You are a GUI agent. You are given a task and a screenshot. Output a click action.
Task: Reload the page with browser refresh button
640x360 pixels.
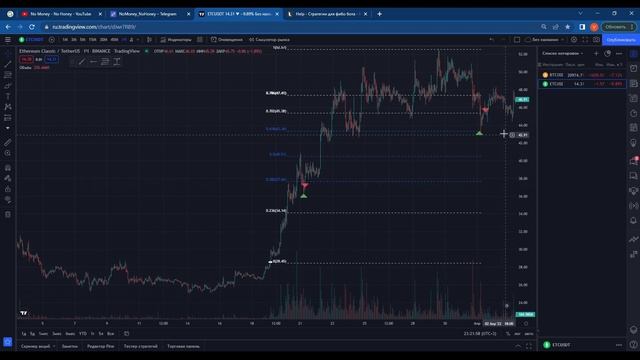(x=32, y=27)
